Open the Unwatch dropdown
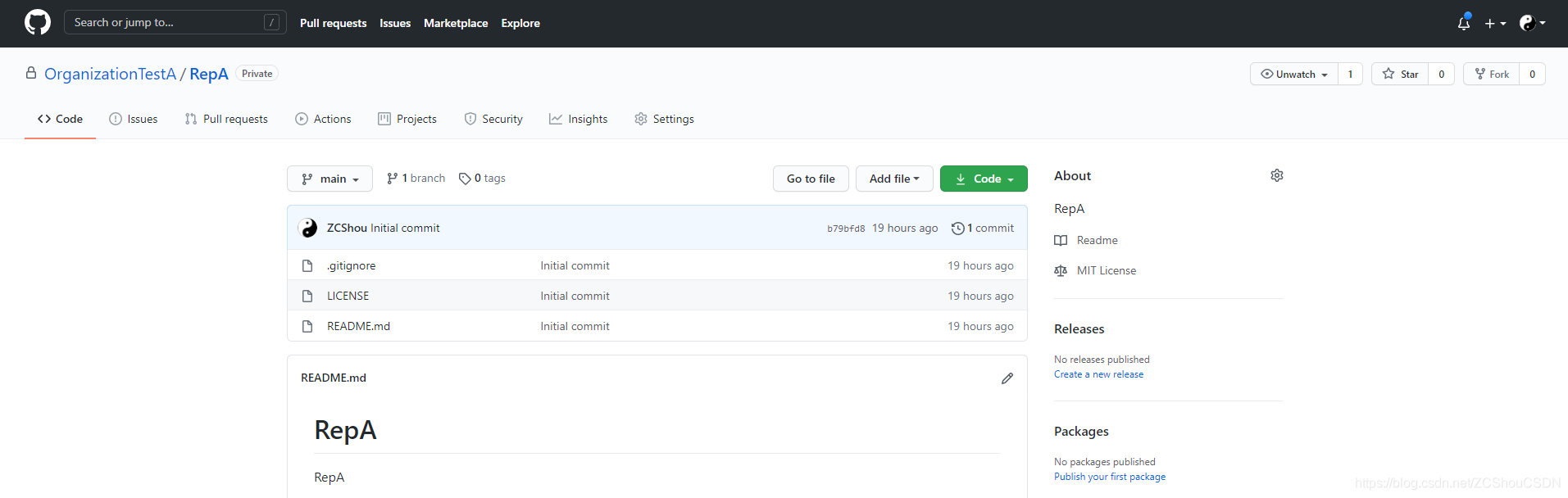 1294,74
